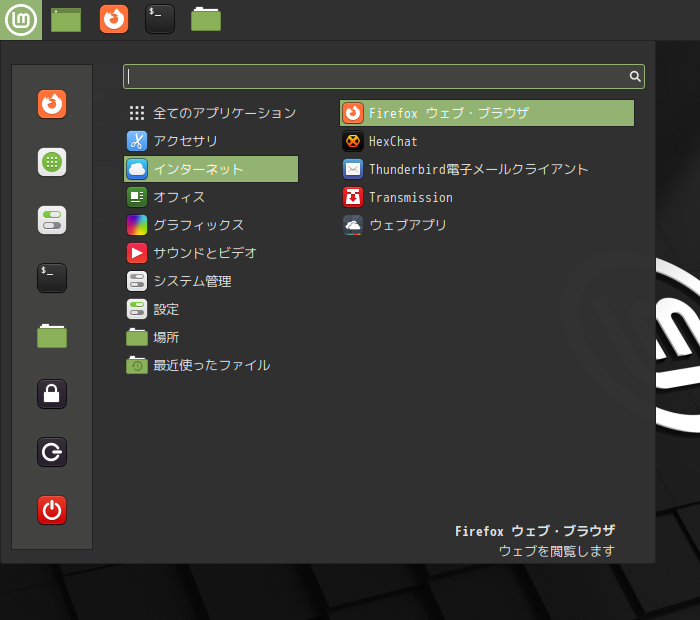Screen dimensions: 700x620
Task: Click the ウェブアプリ cloud icon
Action: click(x=353, y=225)
